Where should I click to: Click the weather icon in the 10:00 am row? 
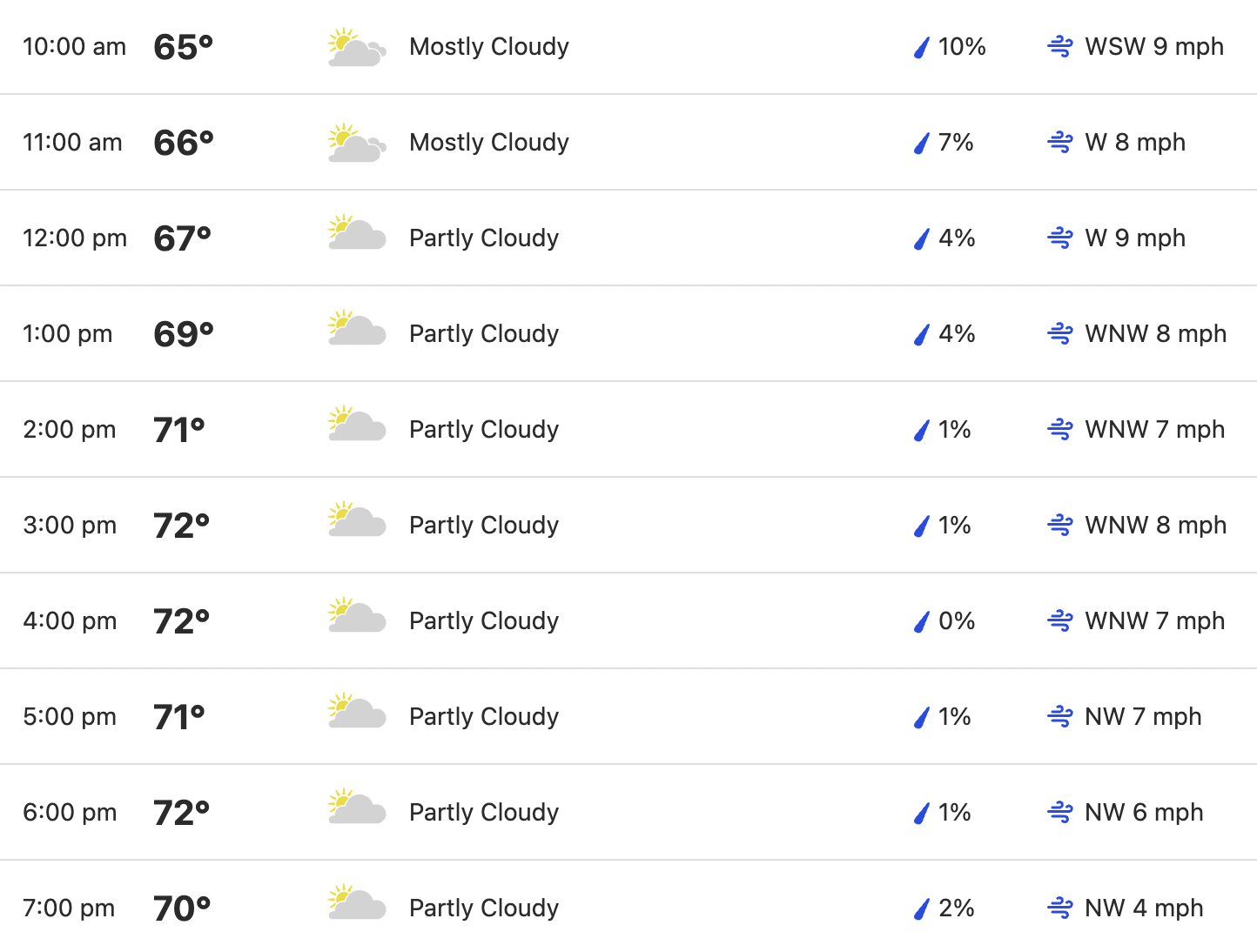(357, 47)
